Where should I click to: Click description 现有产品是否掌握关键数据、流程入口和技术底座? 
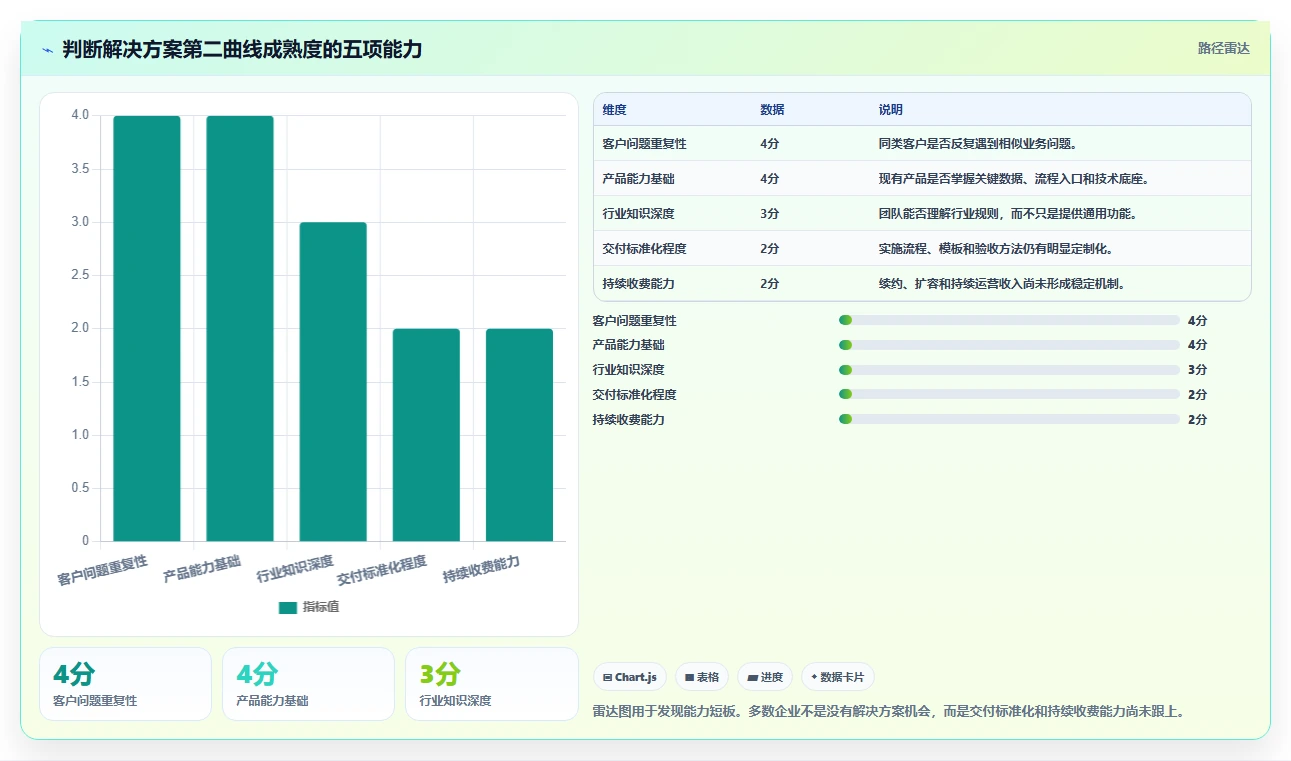click(1014, 179)
